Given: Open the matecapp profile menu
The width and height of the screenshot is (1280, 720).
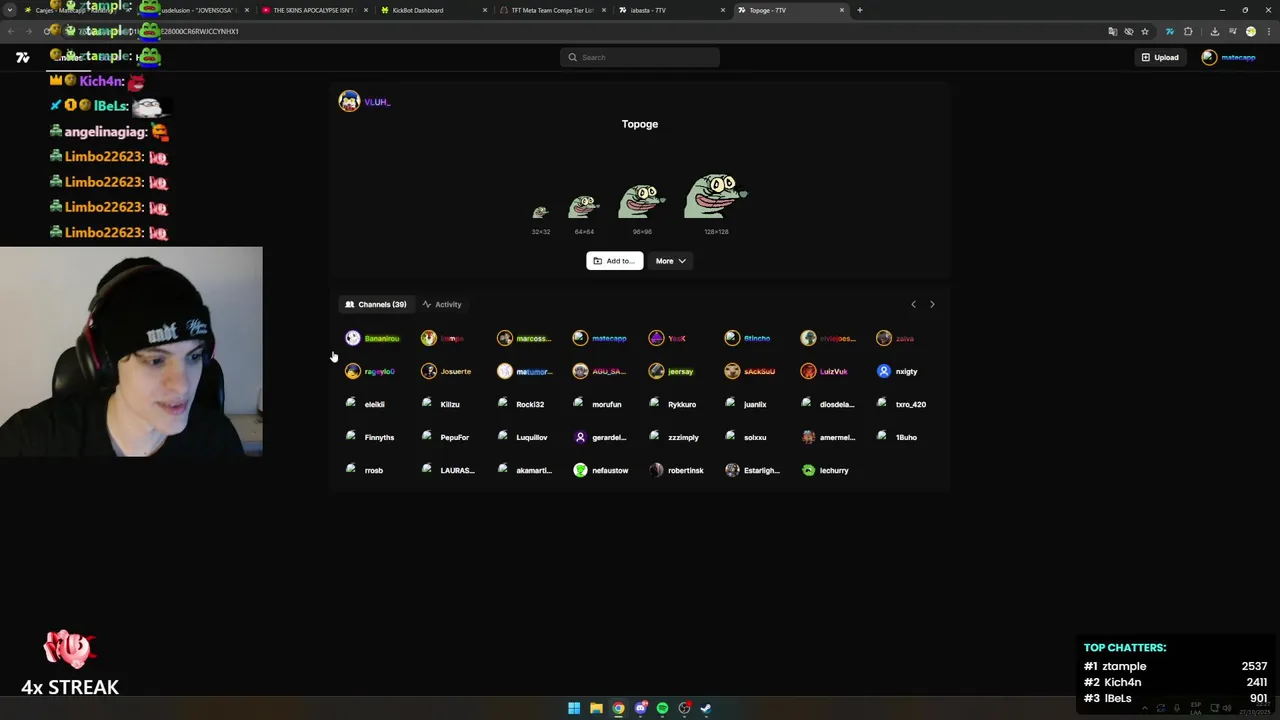Looking at the screenshot, I should pyautogui.click(x=1228, y=57).
